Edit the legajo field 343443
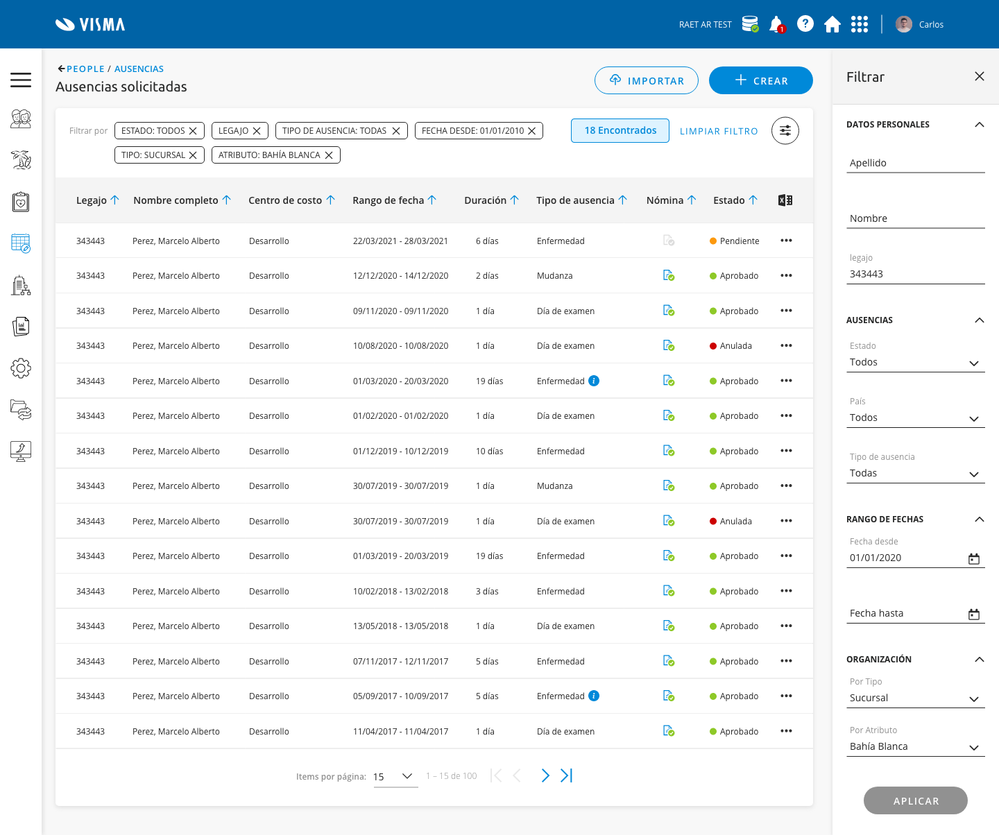The height and width of the screenshot is (835, 999). click(916, 274)
